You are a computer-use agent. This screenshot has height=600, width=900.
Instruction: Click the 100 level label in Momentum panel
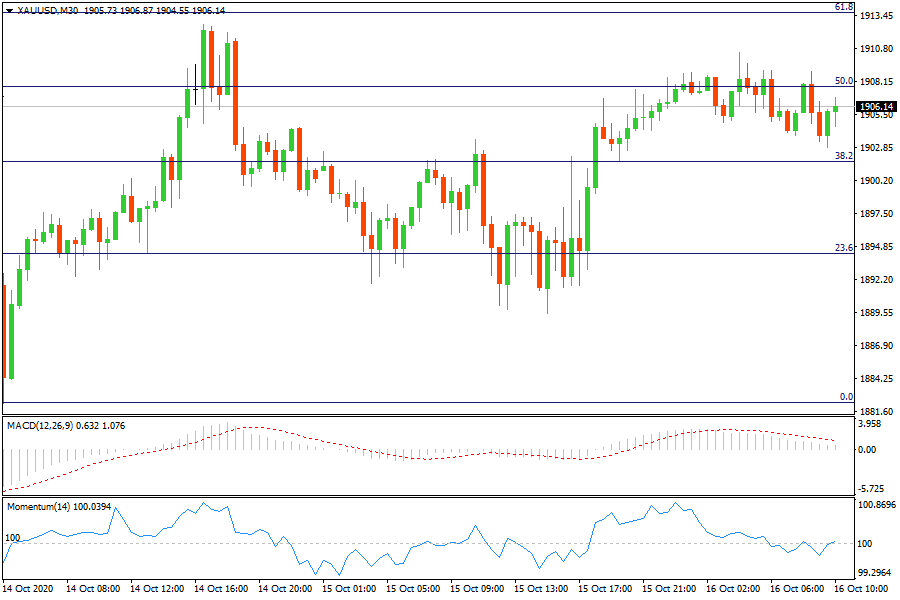coord(13,538)
